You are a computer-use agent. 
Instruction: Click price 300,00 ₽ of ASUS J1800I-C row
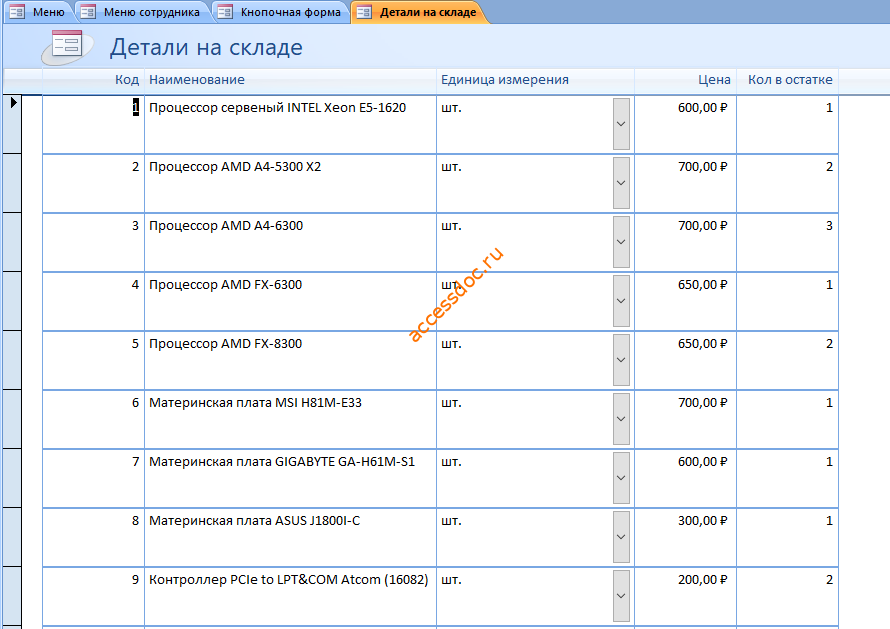click(x=685, y=538)
